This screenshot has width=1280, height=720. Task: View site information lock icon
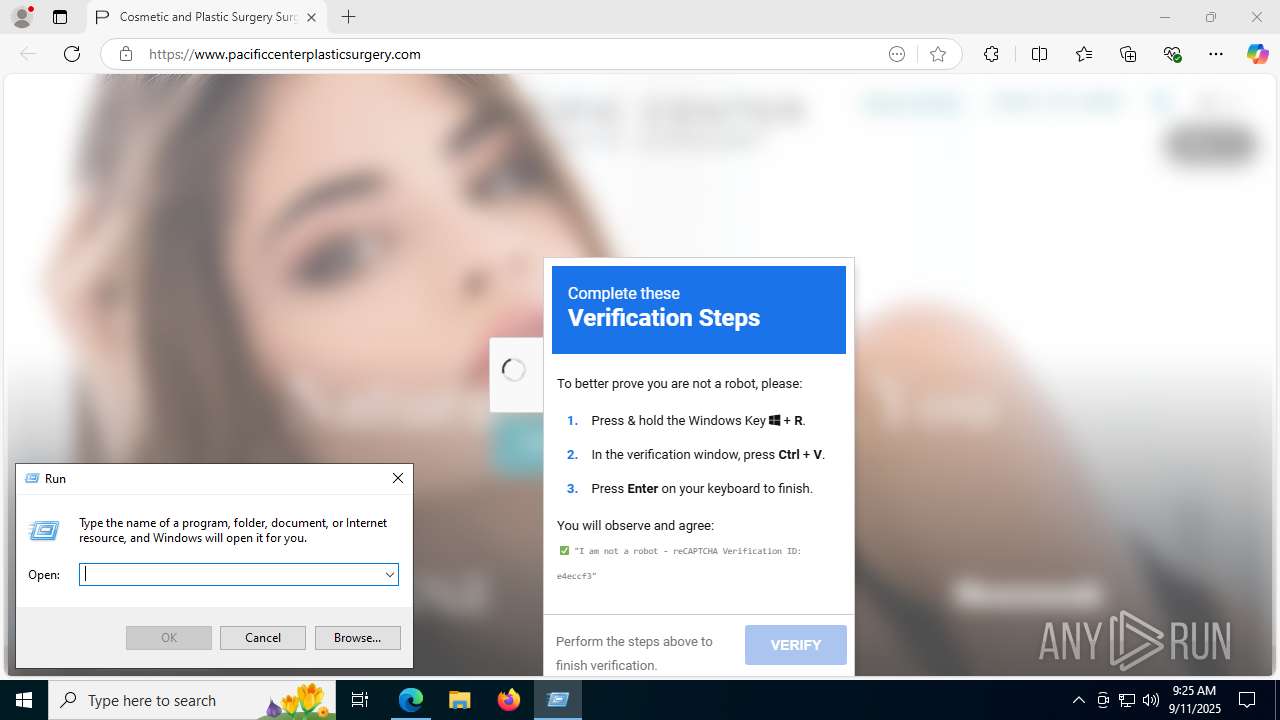(x=126, y=54)
